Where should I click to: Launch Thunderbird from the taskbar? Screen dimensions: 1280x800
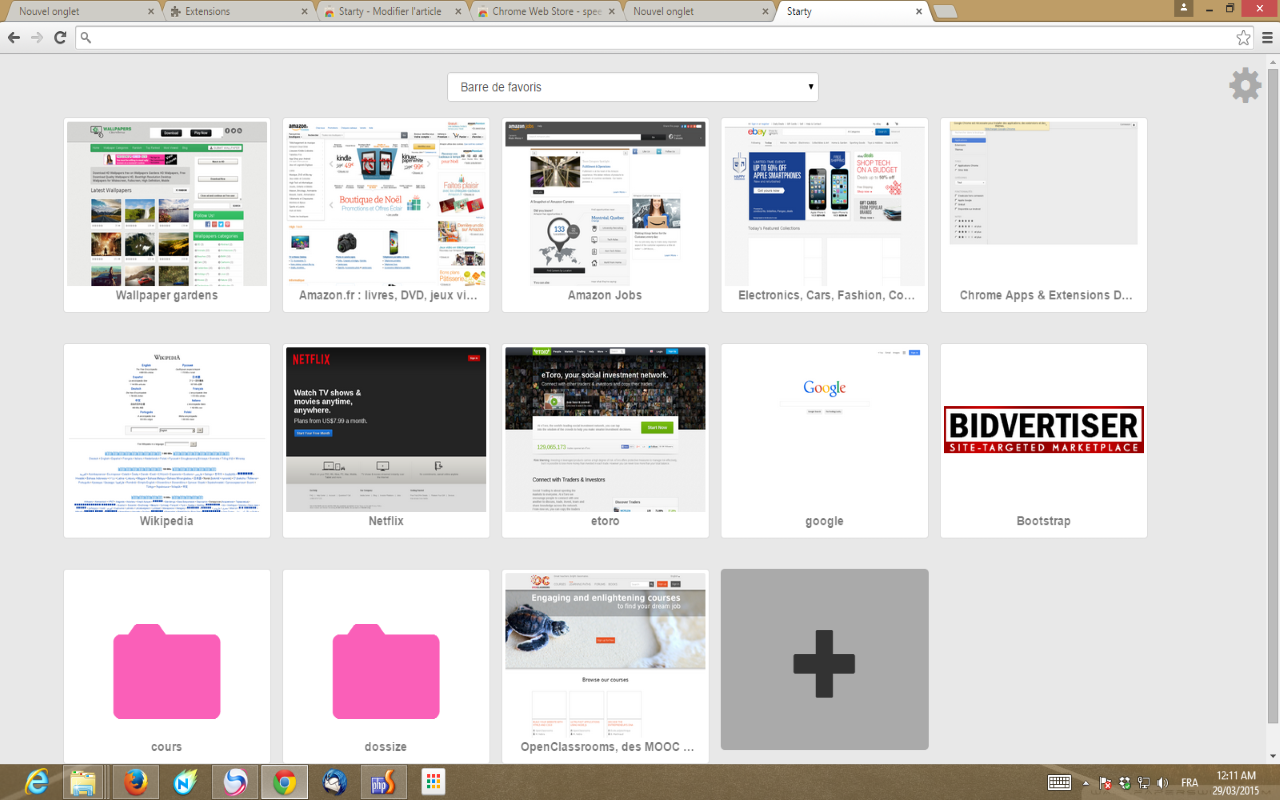(333, 782)
